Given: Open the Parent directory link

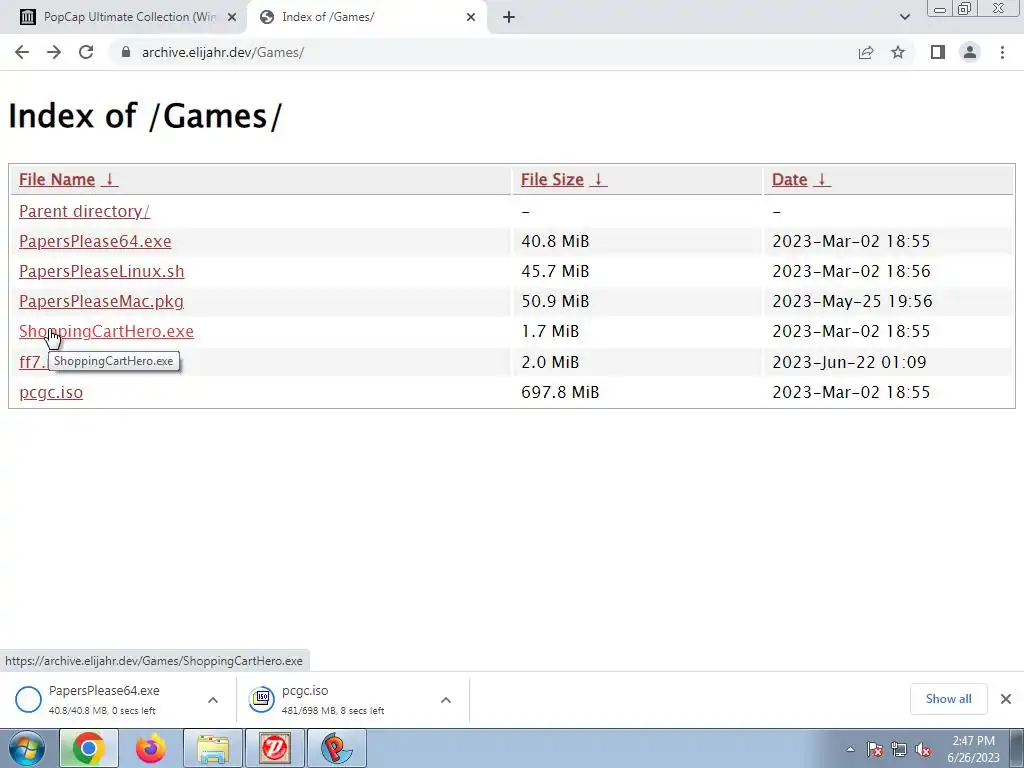Looking at the screenshot, I should click(84, 212).
